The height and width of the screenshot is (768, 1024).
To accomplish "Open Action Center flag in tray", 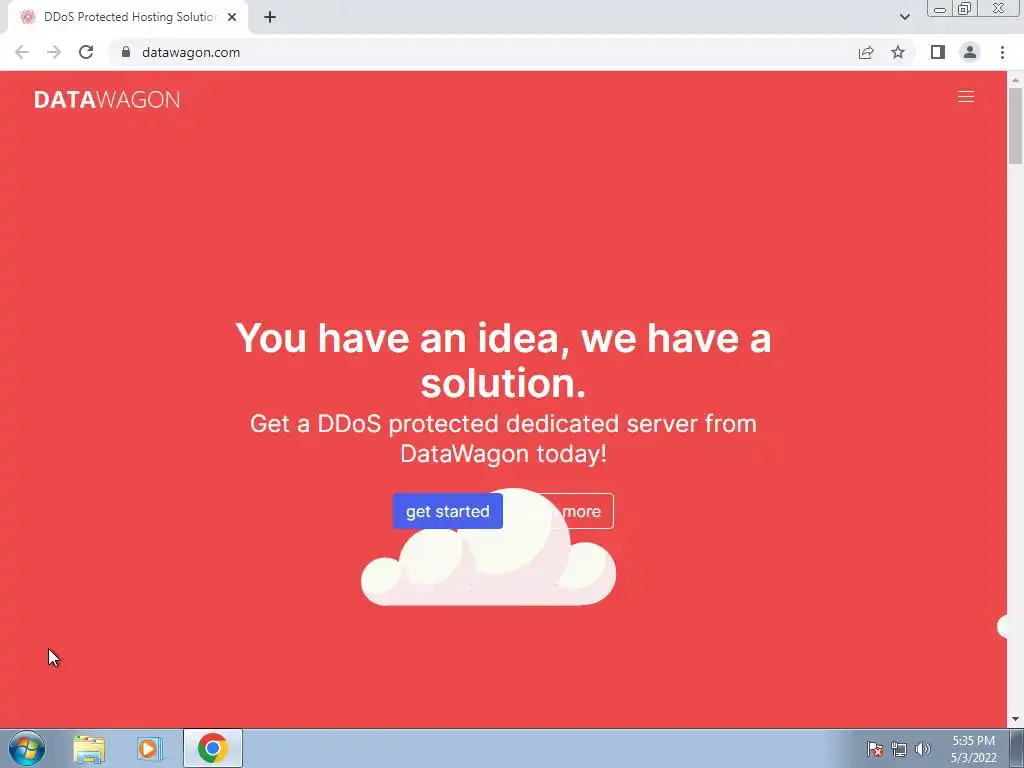I will tap(875, 749).
